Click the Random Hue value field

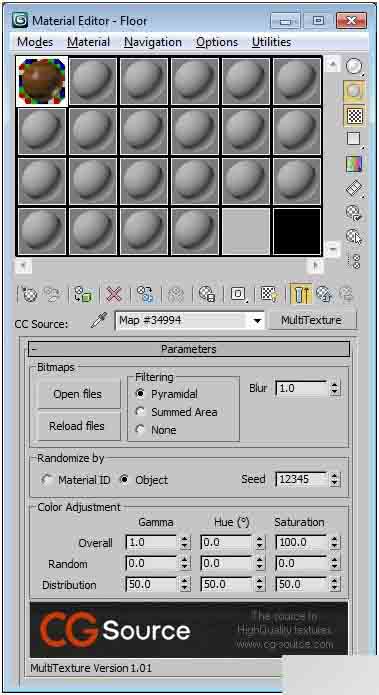tap(227, 563)
